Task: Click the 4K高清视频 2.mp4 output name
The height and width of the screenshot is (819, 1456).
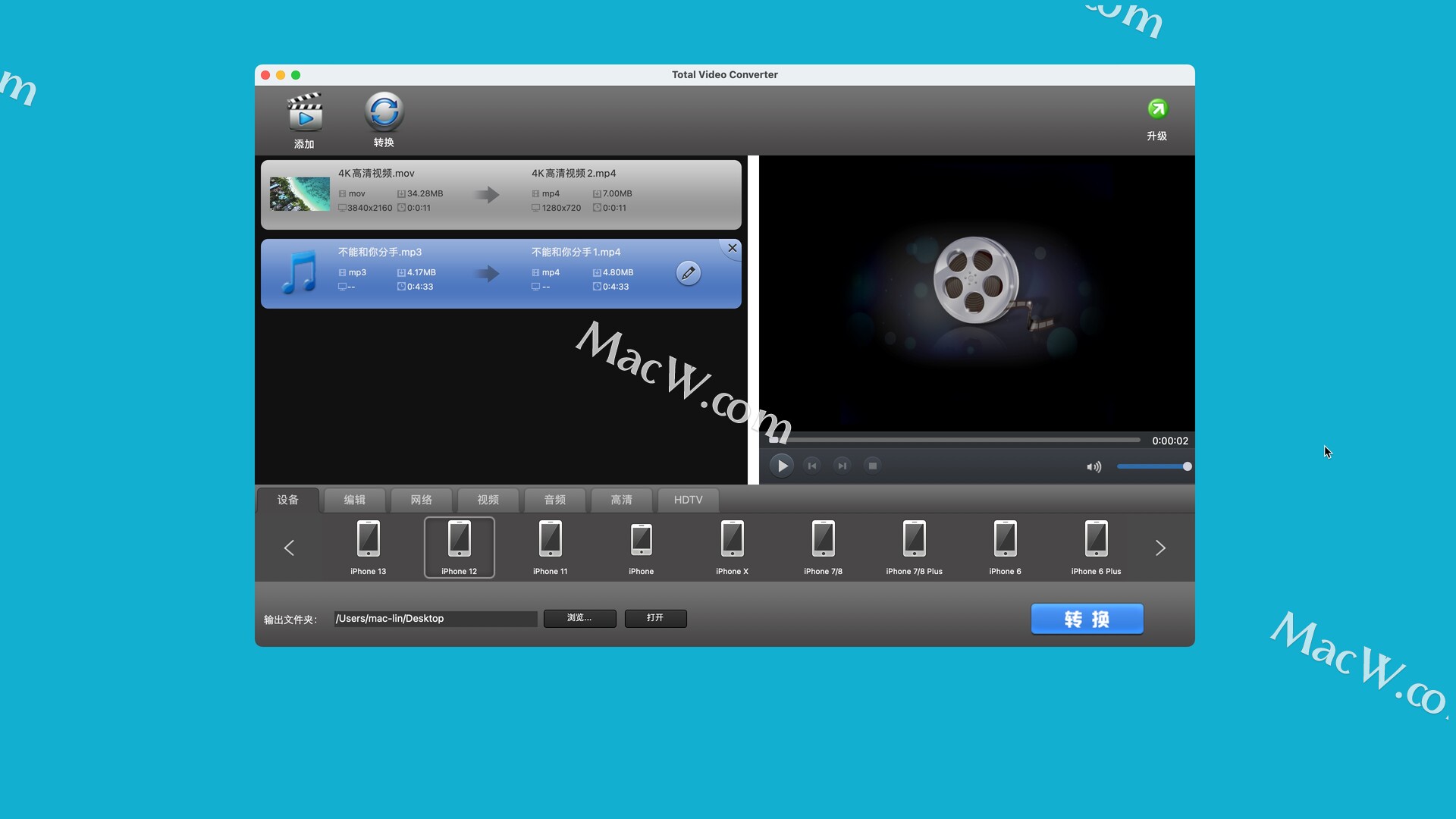Action: click(x=573, y=173)
